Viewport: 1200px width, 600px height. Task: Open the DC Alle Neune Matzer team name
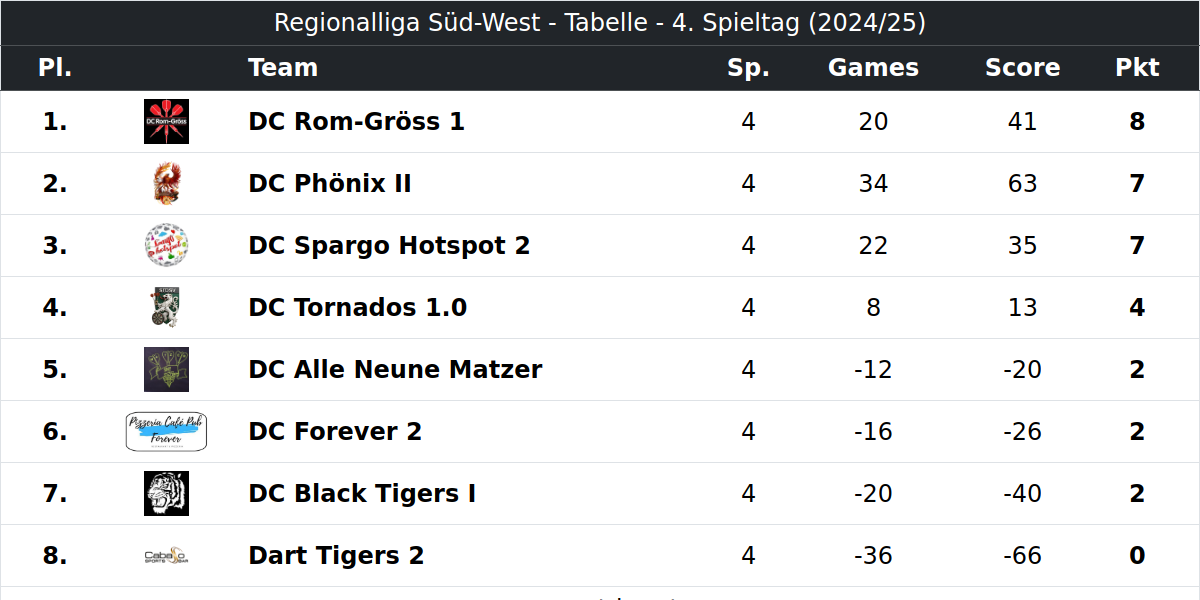[x=395, y=370]
